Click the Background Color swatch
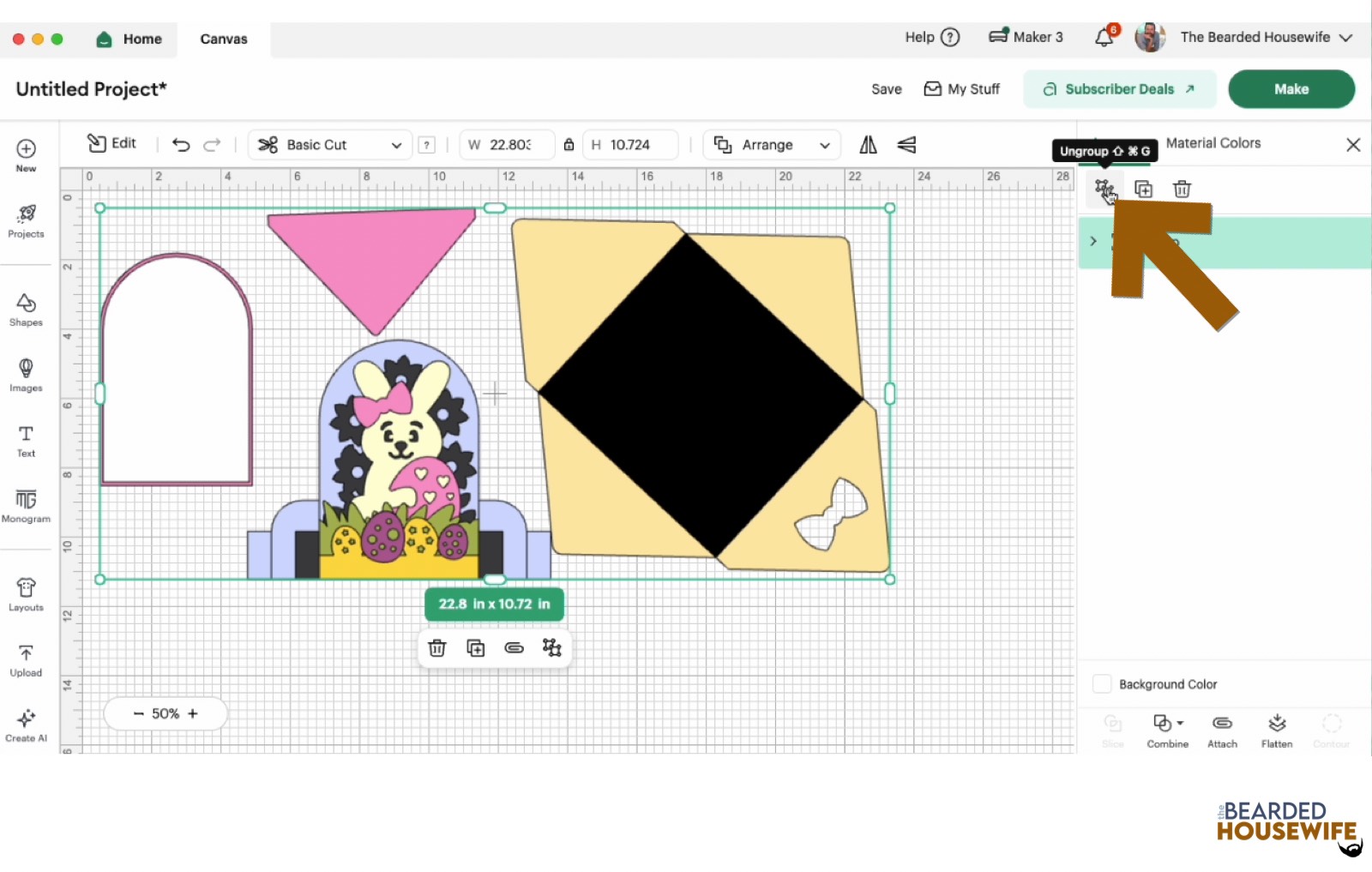Image resolution: width=1372 pixels, height=872 pixels. pos(1102,683)
